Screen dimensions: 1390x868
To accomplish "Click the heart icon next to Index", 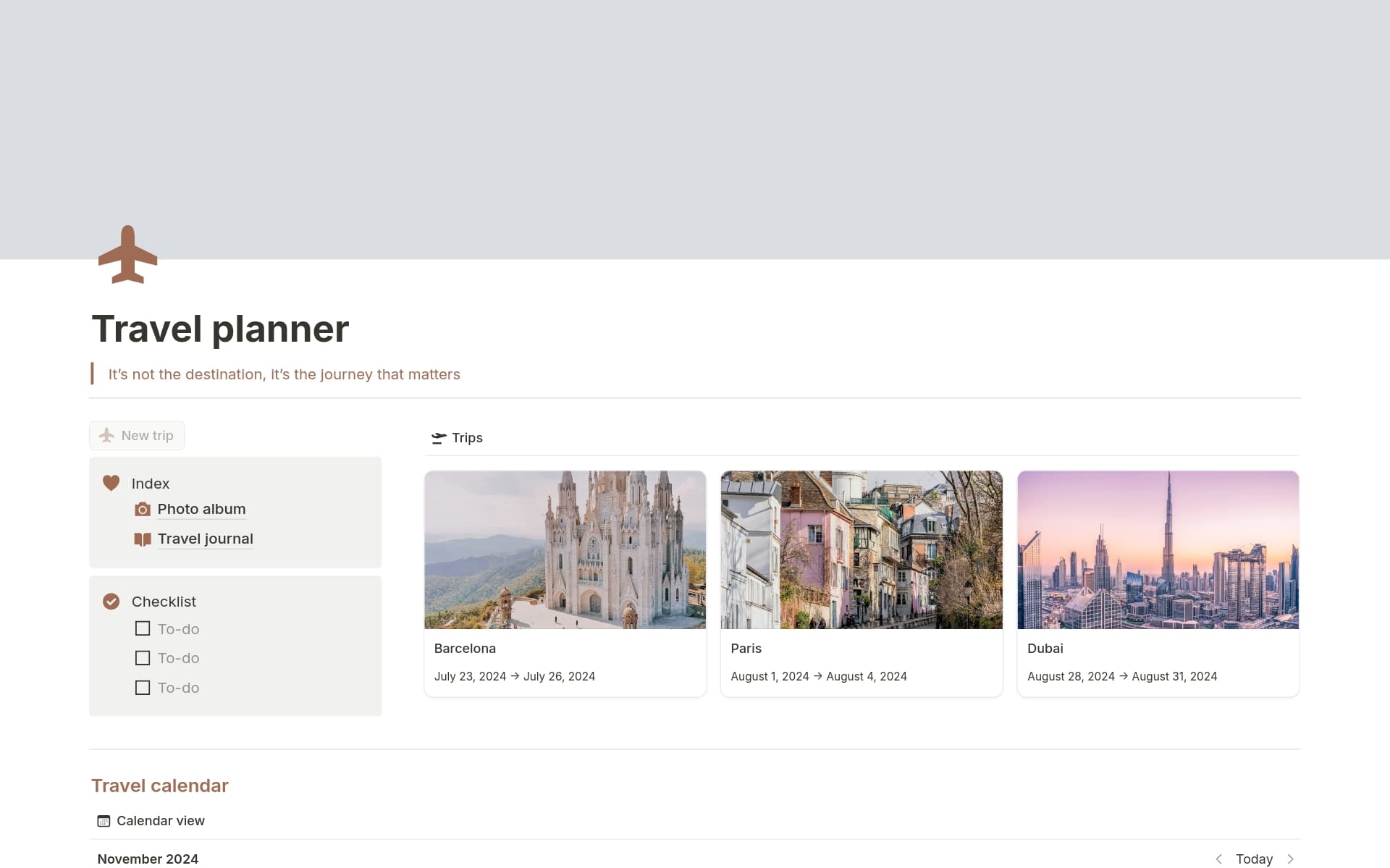I will [111, 483].
